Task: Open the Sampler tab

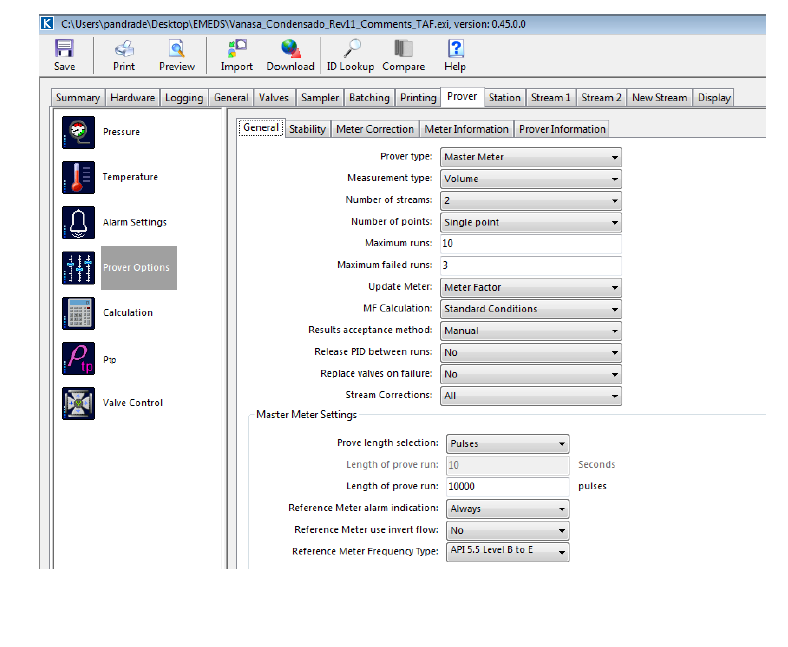Action: pos(320,98)
